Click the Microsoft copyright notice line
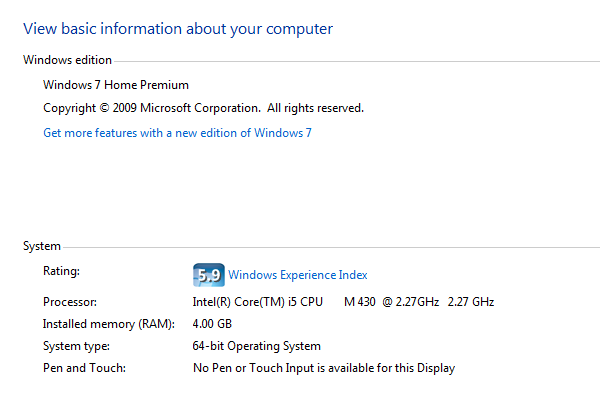Image resolution: width=600 pixels, height=400 pixels. coord(203,108)
